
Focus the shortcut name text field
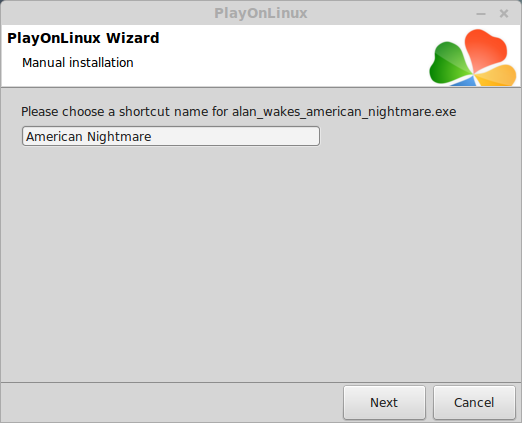[x=171, y=136]
